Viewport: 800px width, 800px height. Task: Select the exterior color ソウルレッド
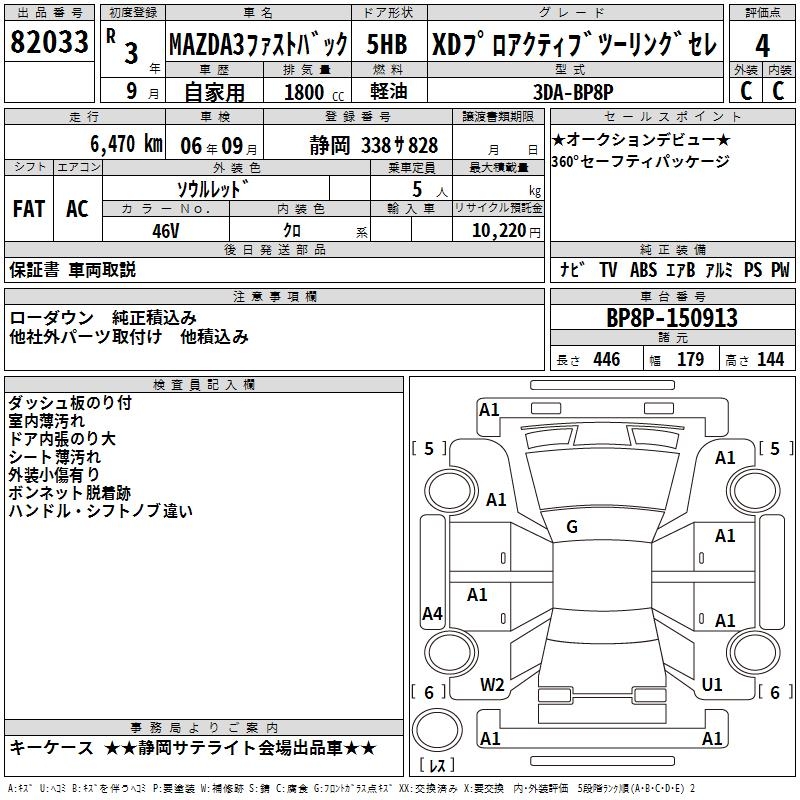213,189
